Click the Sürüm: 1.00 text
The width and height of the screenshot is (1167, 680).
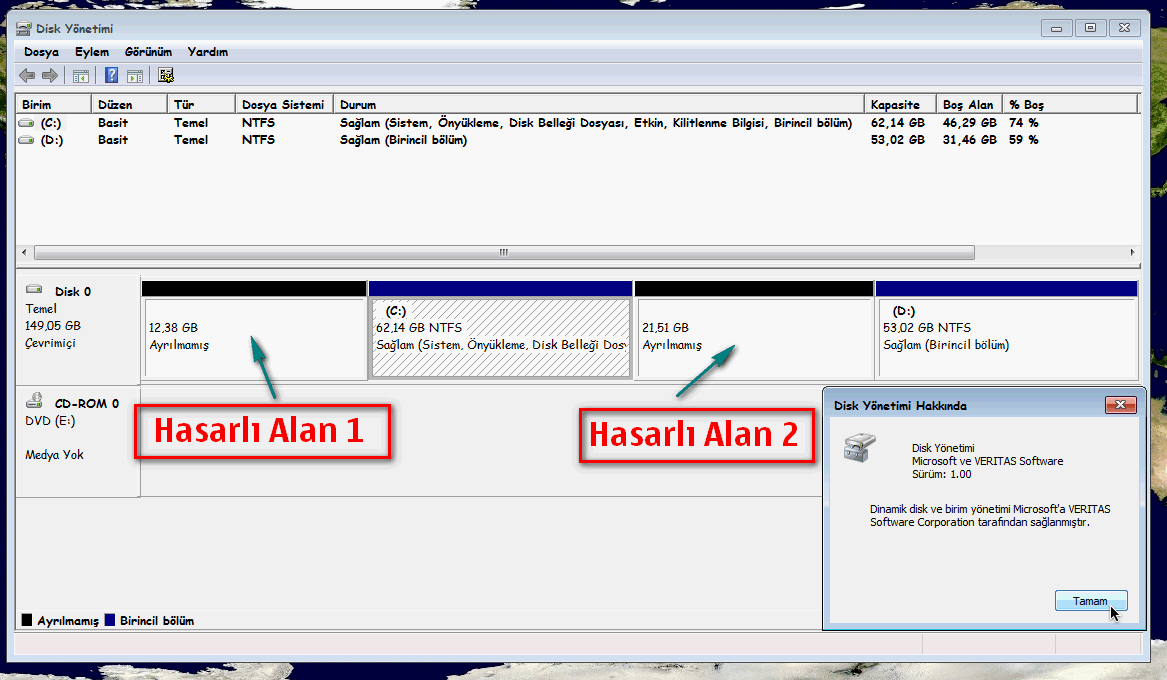[x=941, y=474]
